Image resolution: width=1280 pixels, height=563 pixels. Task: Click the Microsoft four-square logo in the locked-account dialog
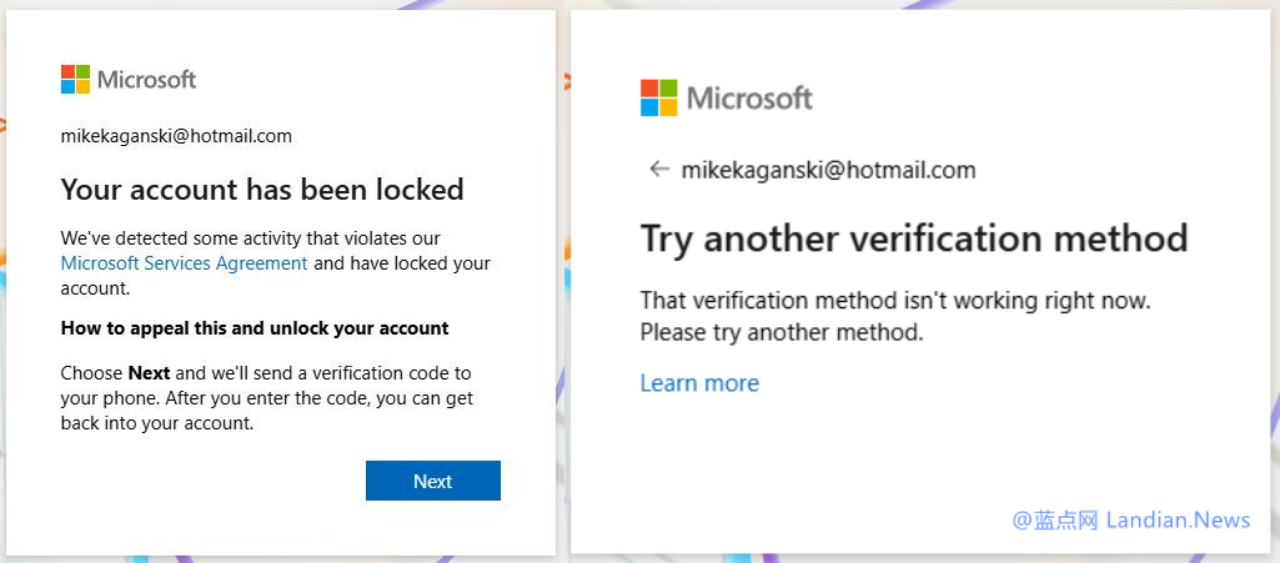pos(75,80)
